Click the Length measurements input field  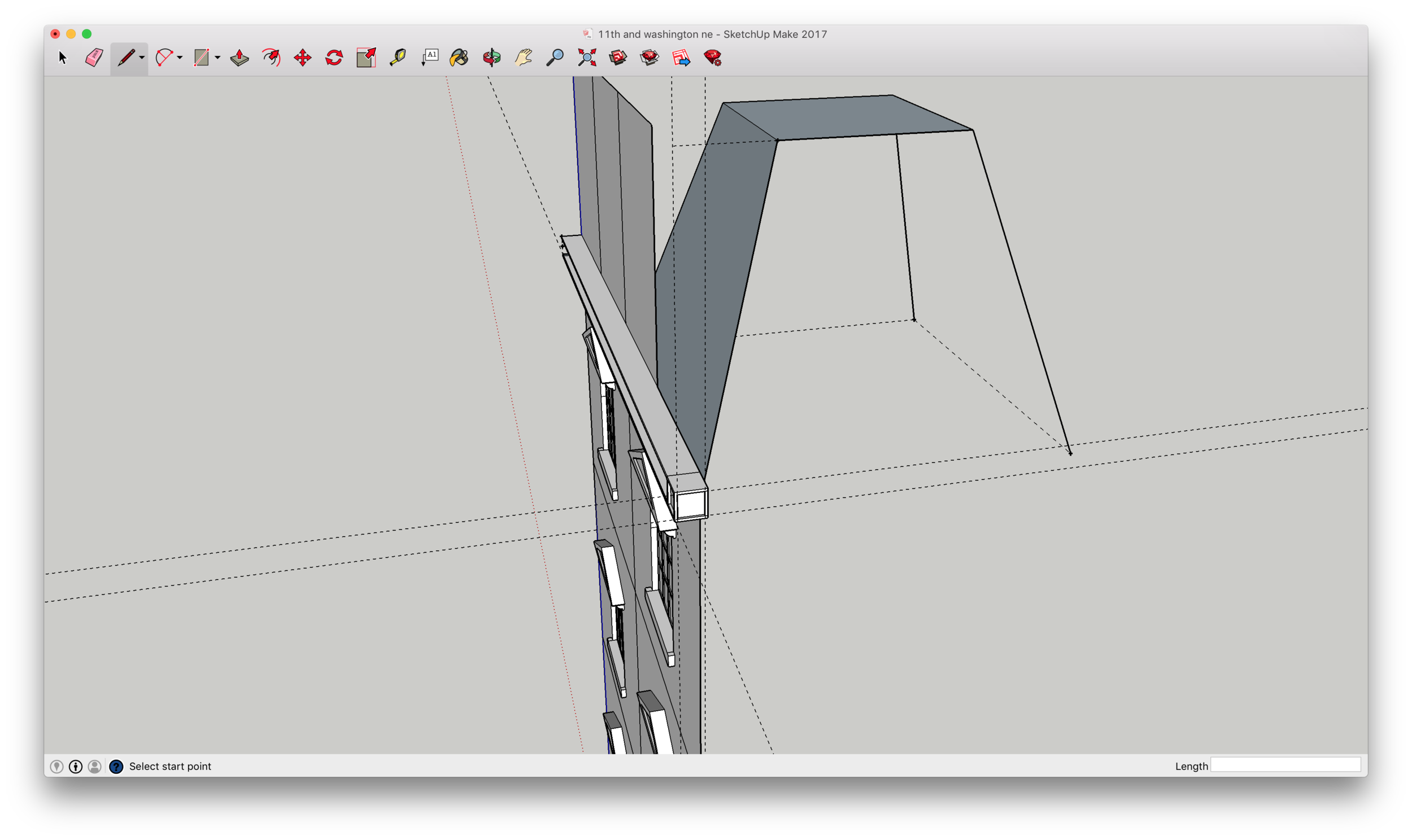[1285, 765]
